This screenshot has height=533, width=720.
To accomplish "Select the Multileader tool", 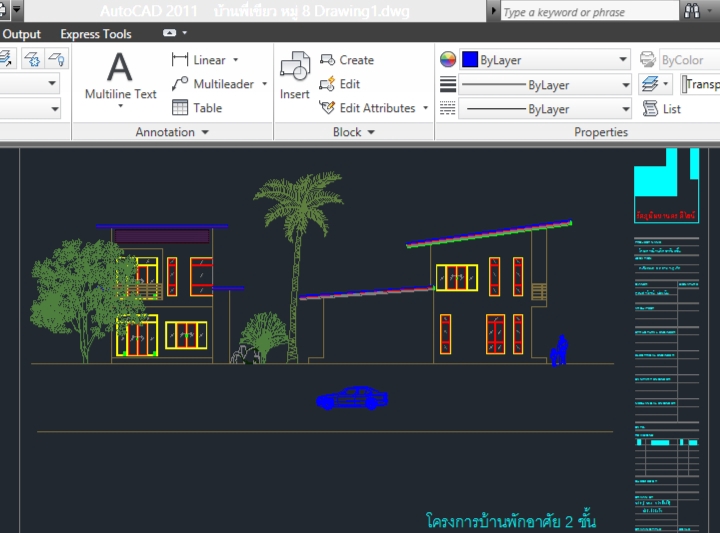I will (x=213, y=84).
